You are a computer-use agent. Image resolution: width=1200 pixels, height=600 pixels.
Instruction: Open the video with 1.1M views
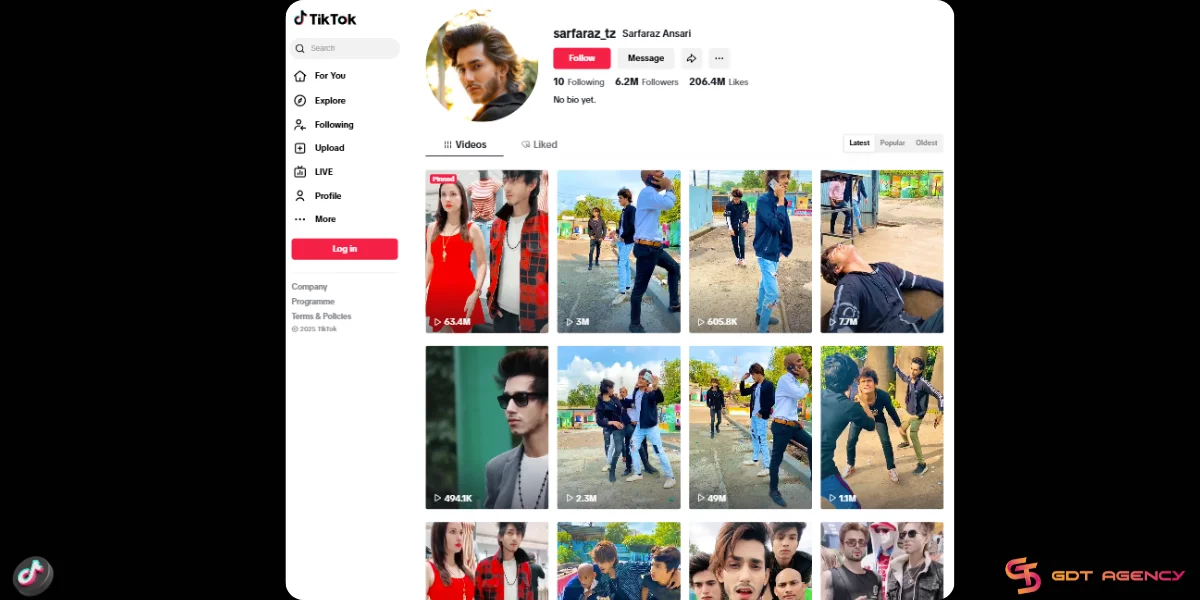[882, 427]
